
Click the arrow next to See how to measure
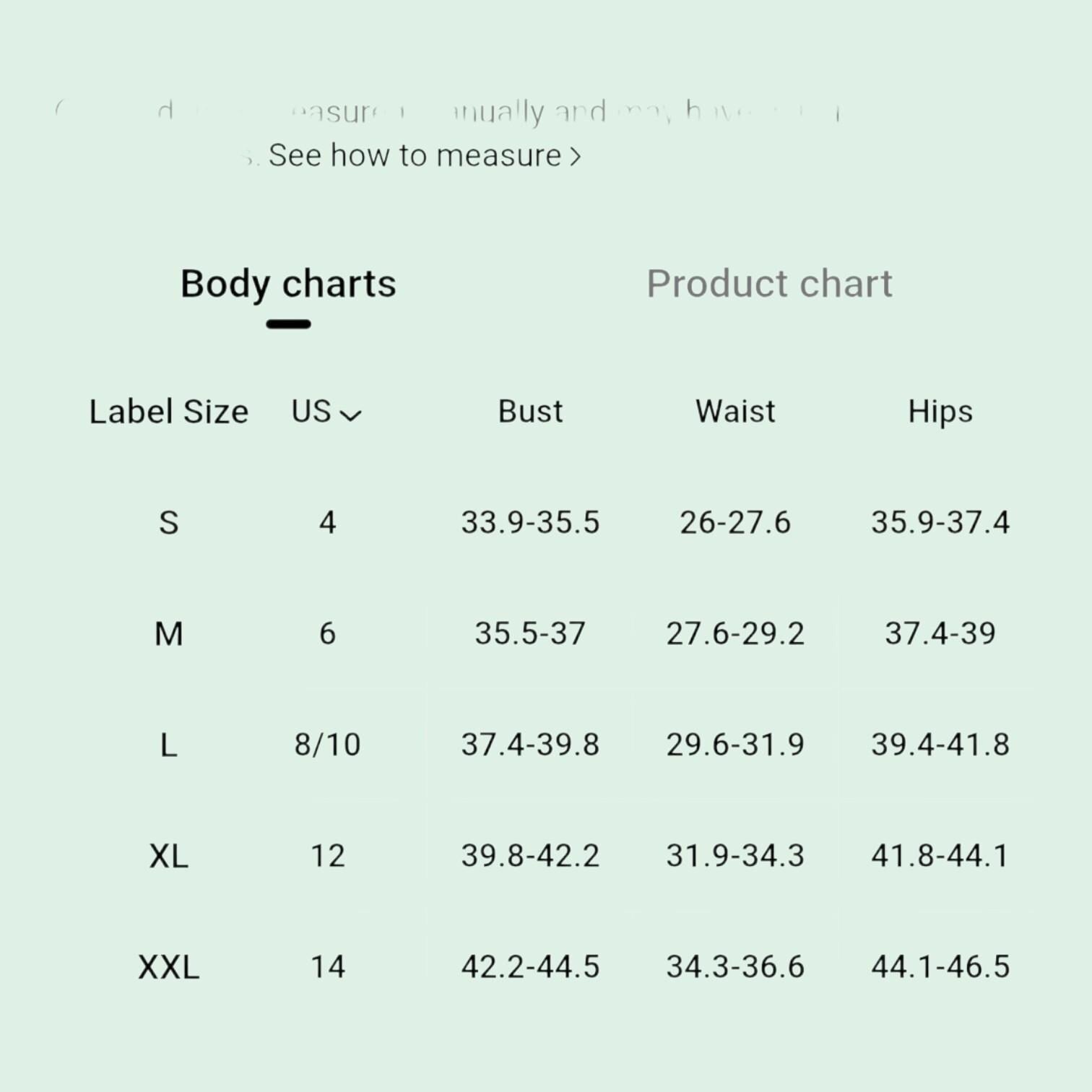pyautogui.click(x=575, y=157)
